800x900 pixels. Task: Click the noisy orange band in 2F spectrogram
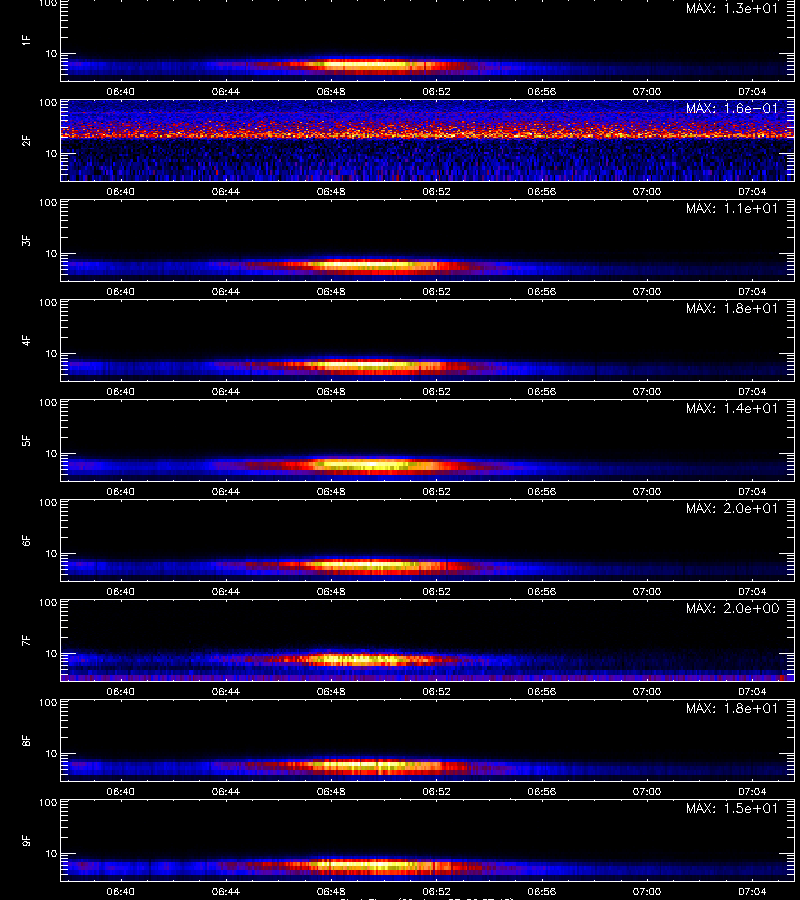point(428,133)
